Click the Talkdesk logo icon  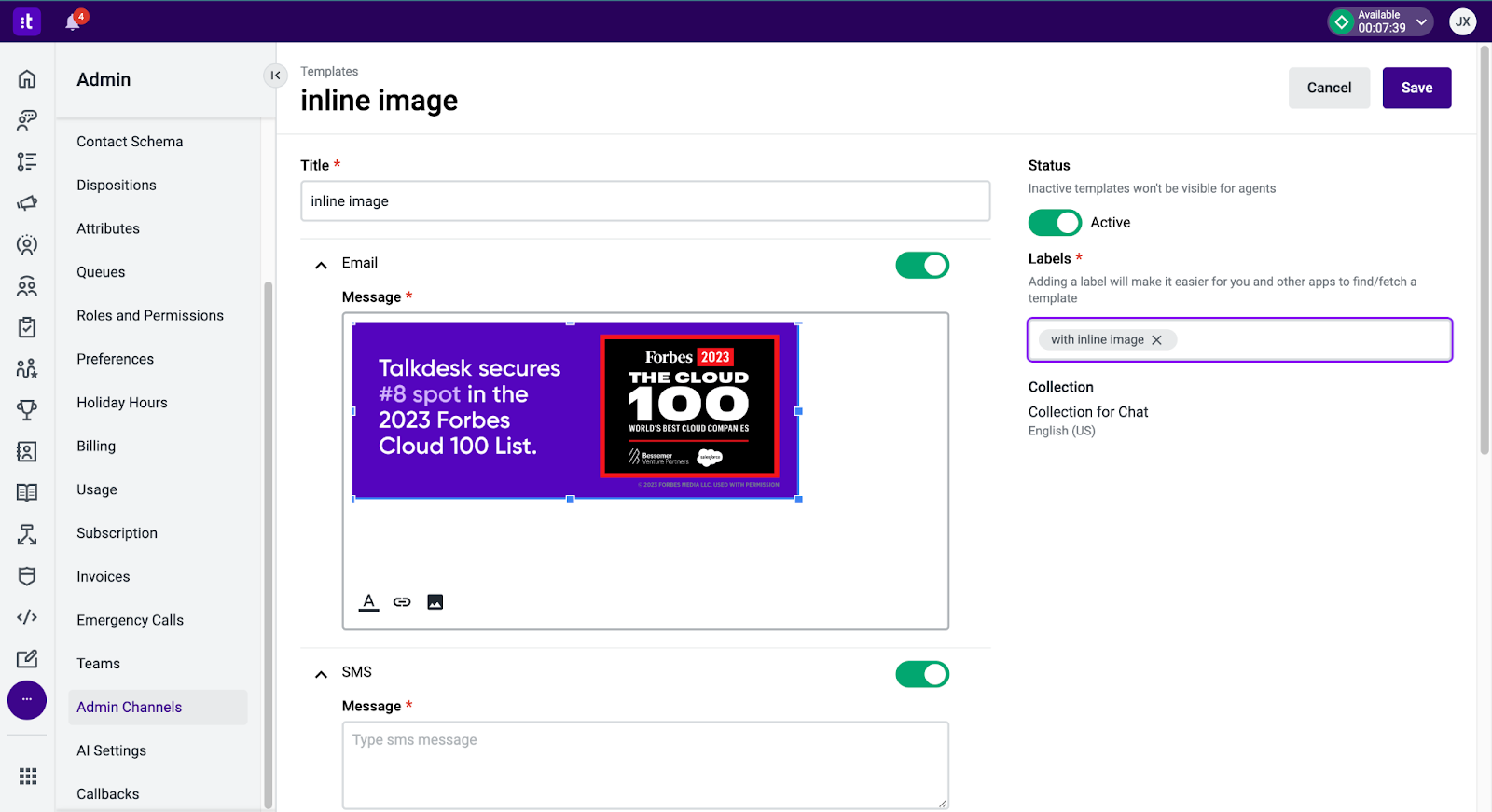coord(26,21)
